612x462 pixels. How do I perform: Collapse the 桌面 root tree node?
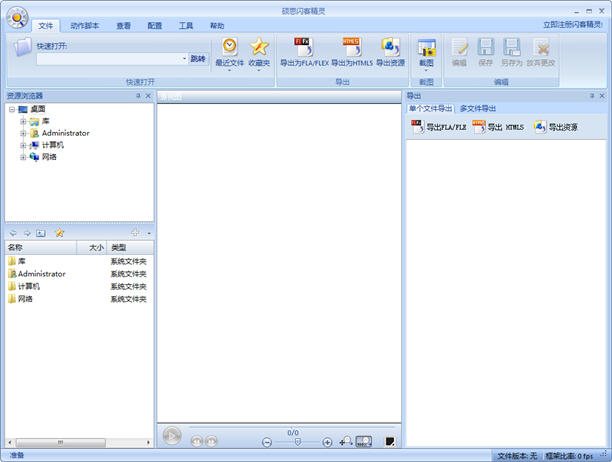[10, 109]
